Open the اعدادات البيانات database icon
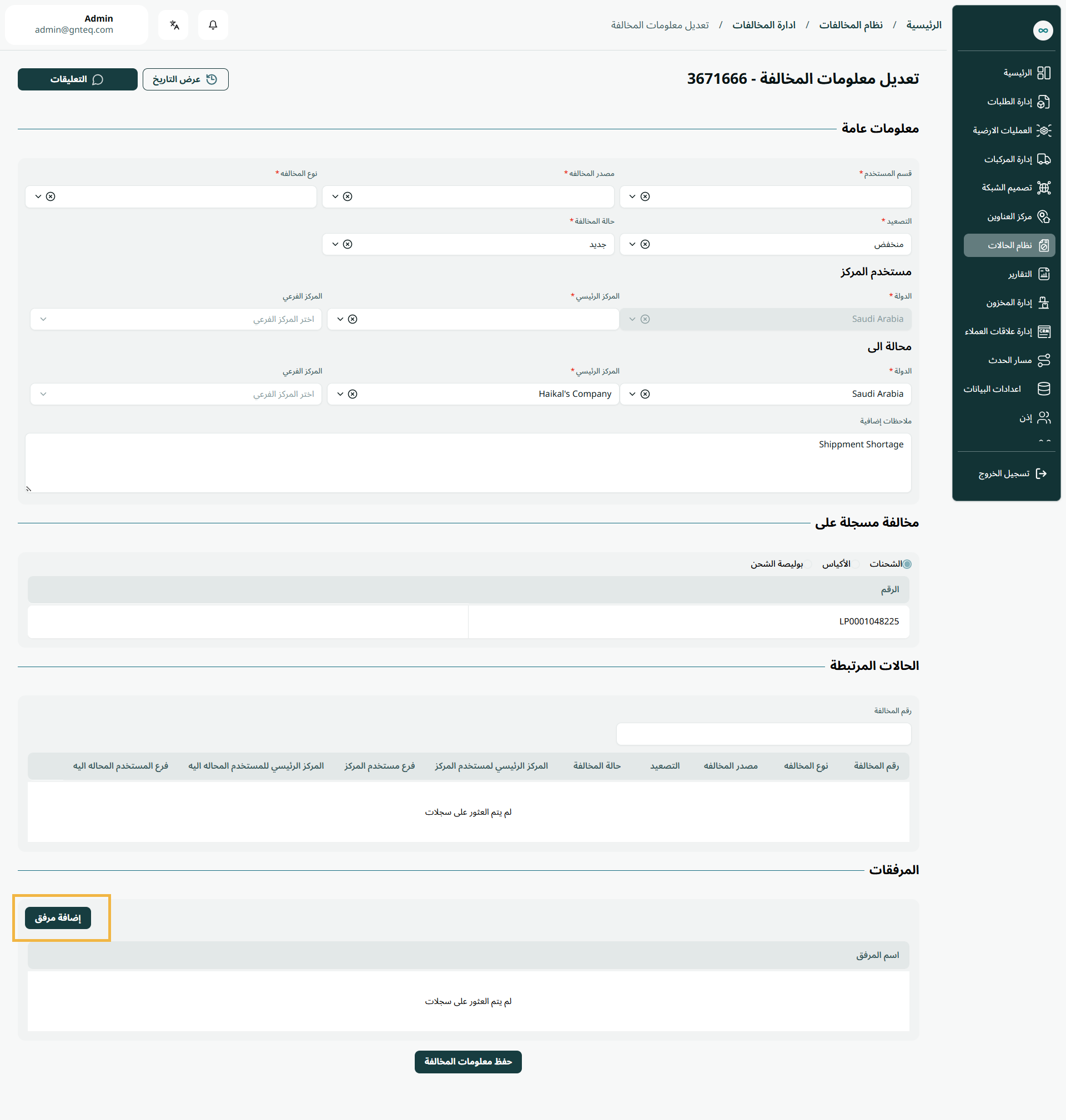 pyautogui.click(x=1043, y=389)
